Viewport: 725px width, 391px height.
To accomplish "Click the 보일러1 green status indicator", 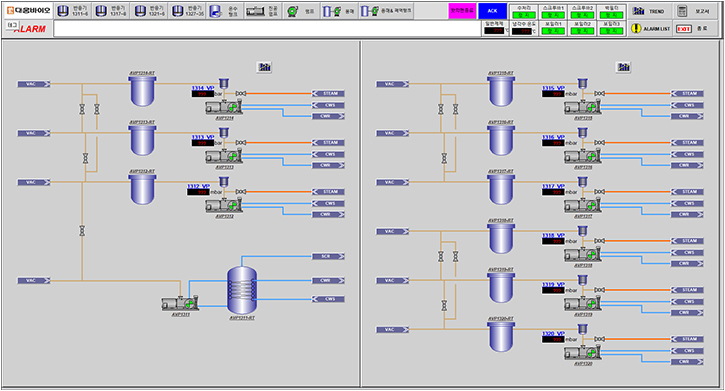I will pos(553,31).
